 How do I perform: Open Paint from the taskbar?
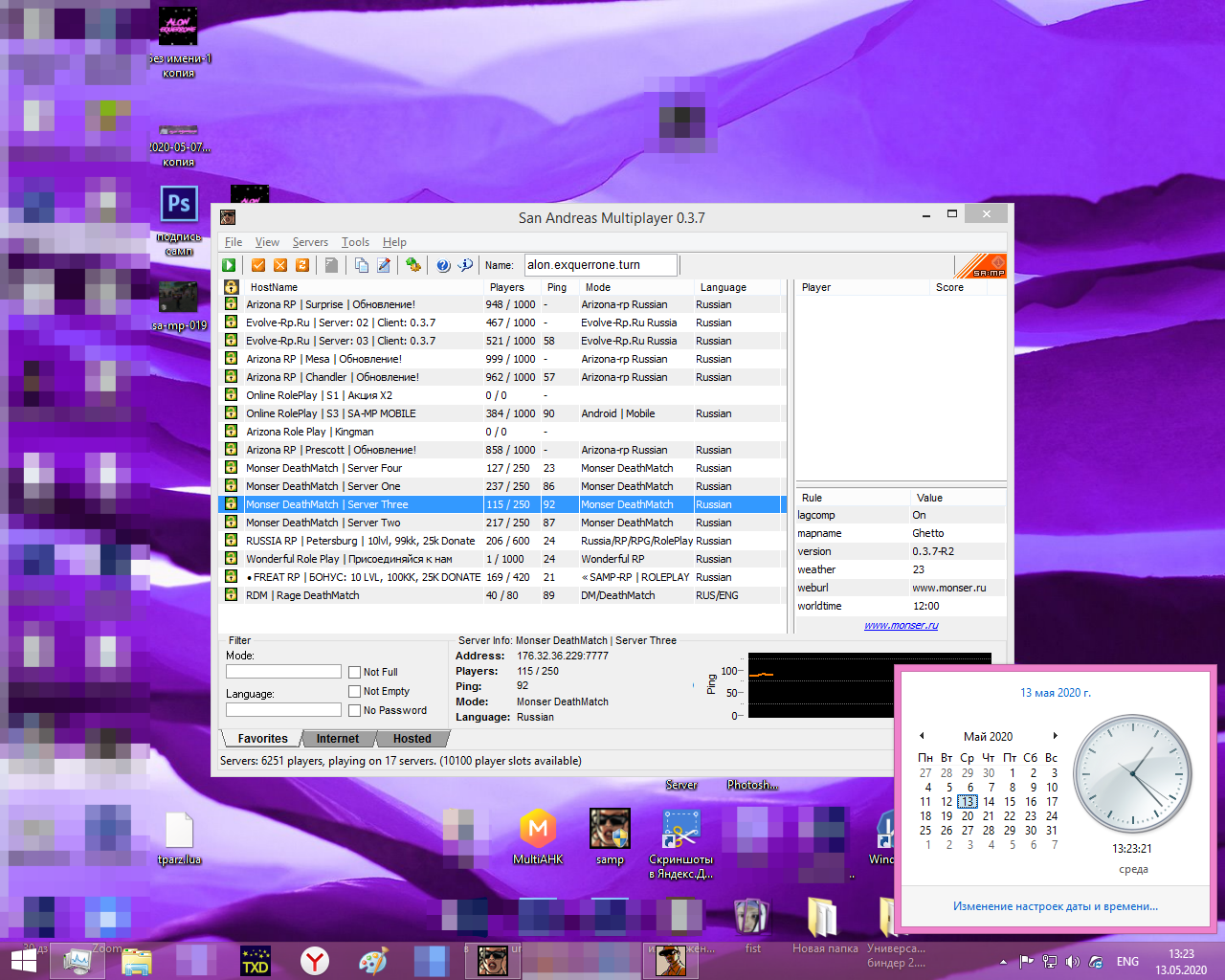point(373,960)
